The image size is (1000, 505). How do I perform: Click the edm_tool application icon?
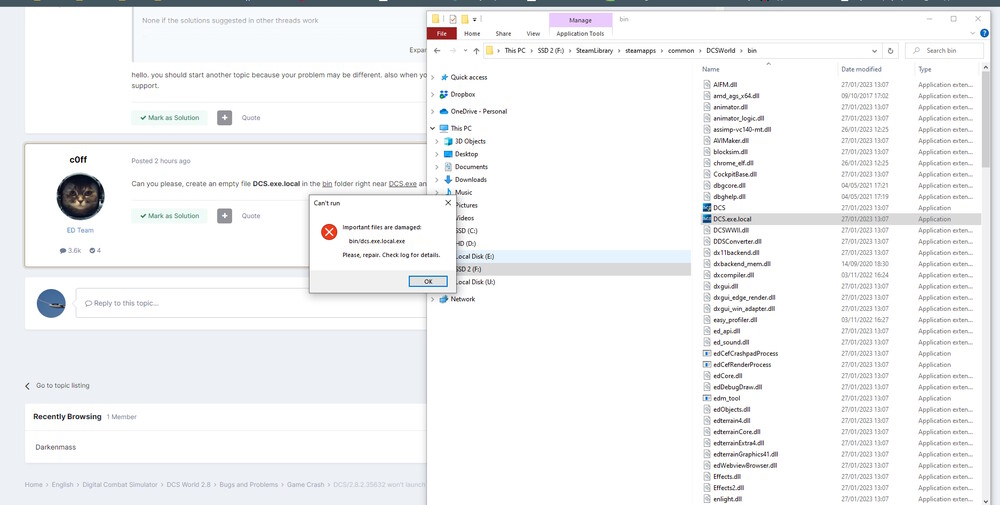click(x=707, y=398)
